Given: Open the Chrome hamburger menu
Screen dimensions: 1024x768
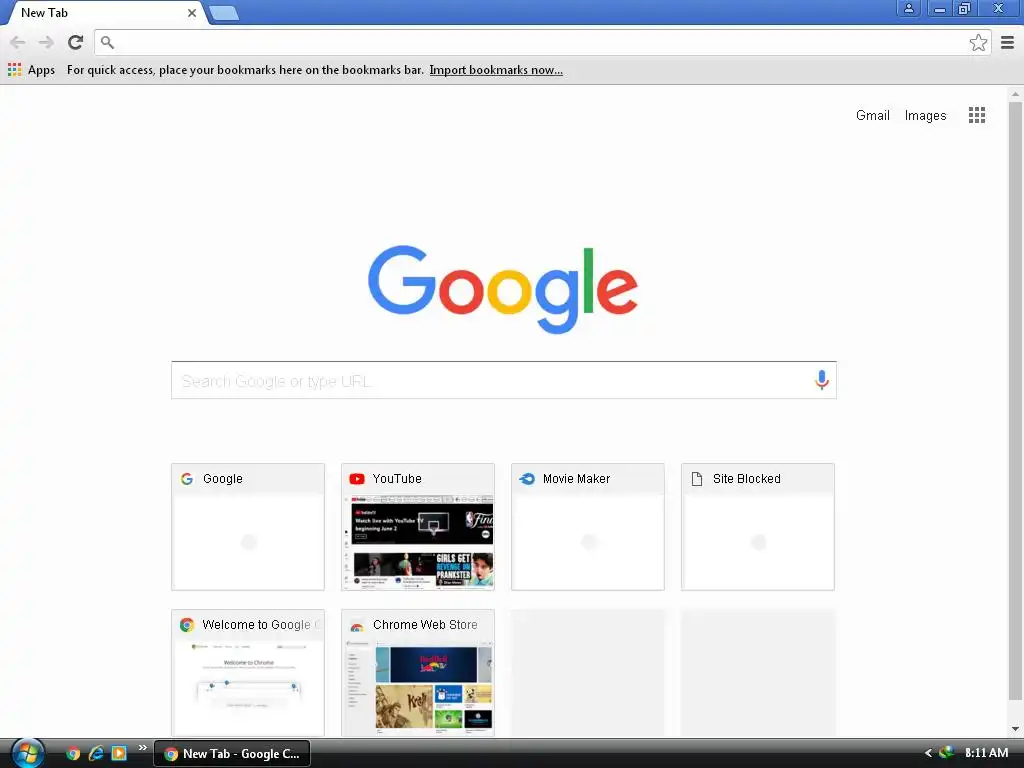Looking at the screenshot, I should tap(1008, 42).
